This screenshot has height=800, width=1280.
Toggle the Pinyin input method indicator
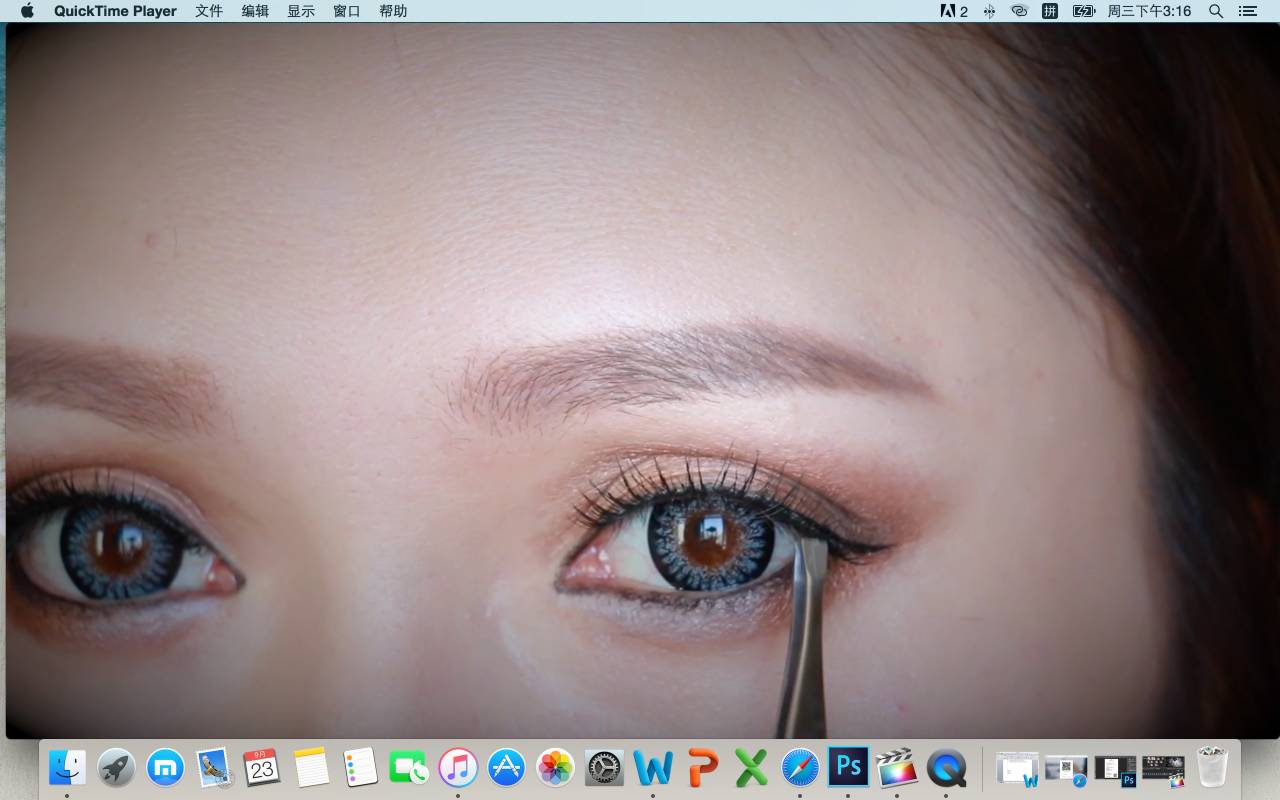[x=1050, y=11]
